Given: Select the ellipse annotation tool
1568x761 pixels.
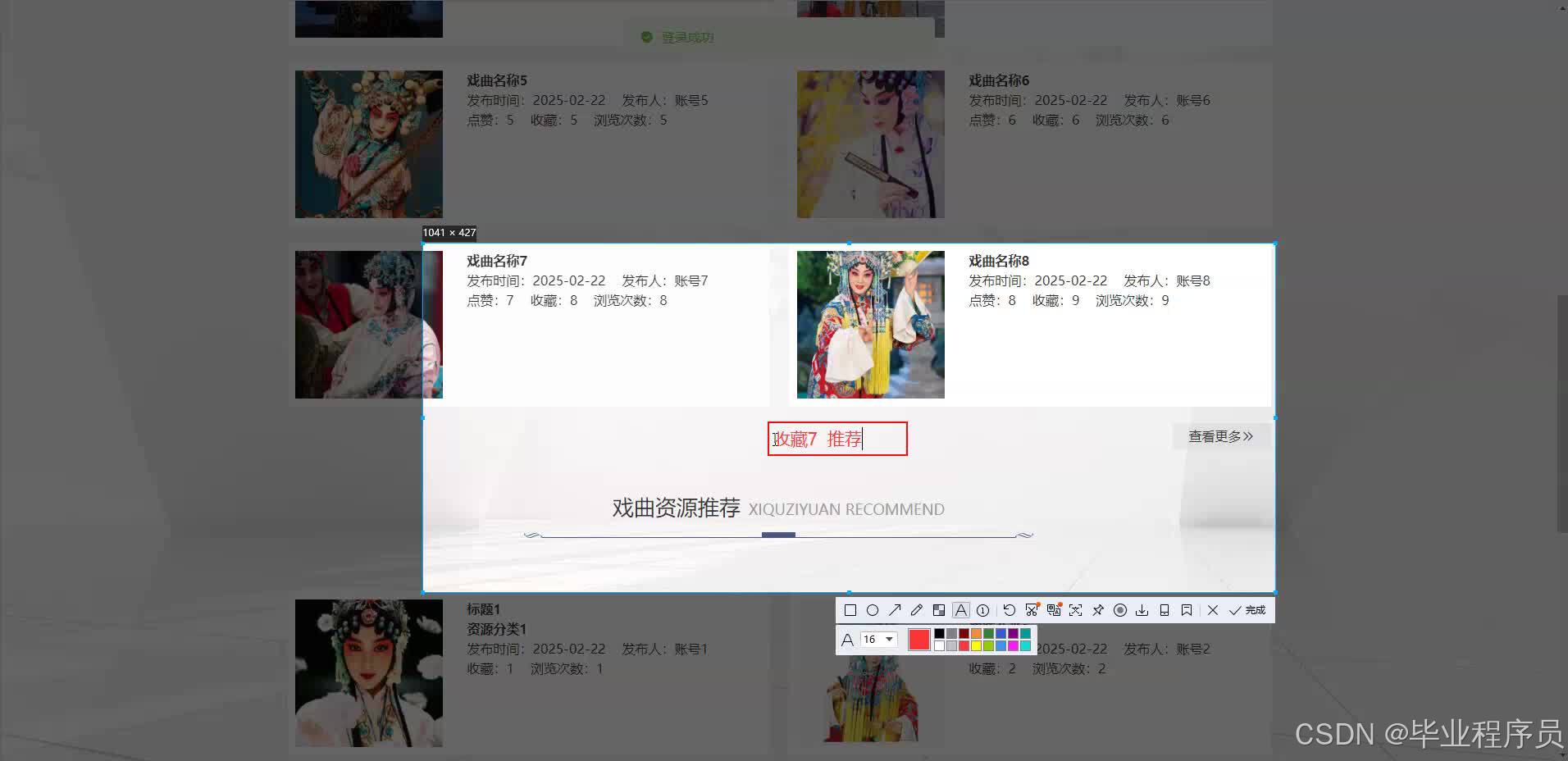Looking at the screenshot, I should (x=873, y=610).
